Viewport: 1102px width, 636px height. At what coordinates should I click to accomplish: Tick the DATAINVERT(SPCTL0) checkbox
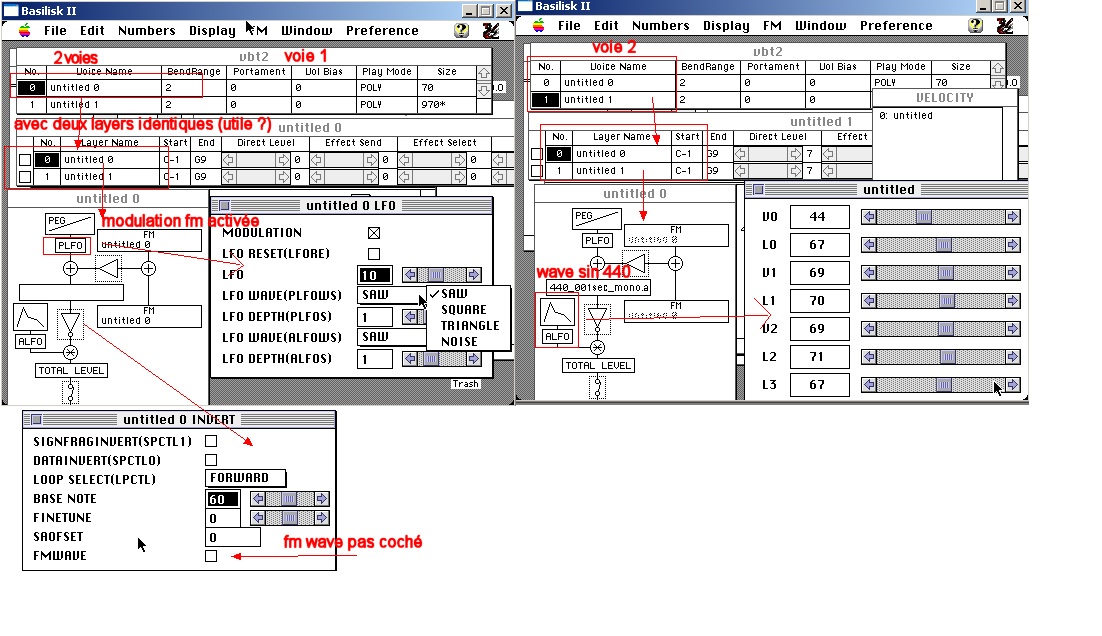(211, 460)
